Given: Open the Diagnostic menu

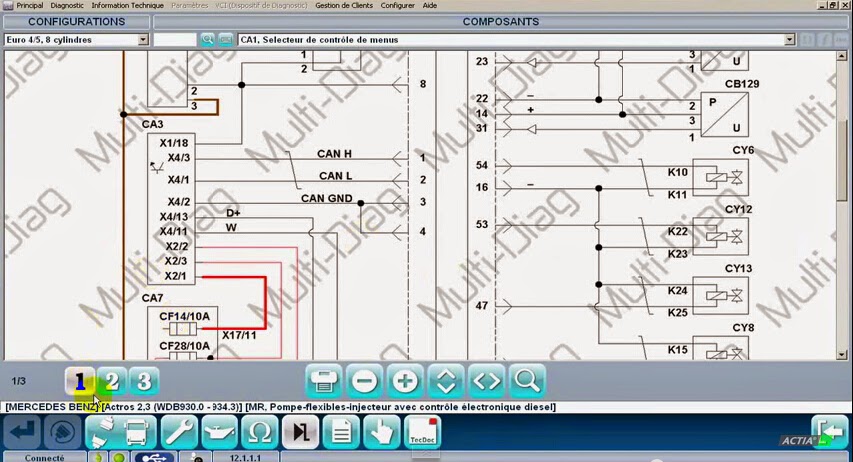Looking at the screenshot, I should click(x=67, y=5).
